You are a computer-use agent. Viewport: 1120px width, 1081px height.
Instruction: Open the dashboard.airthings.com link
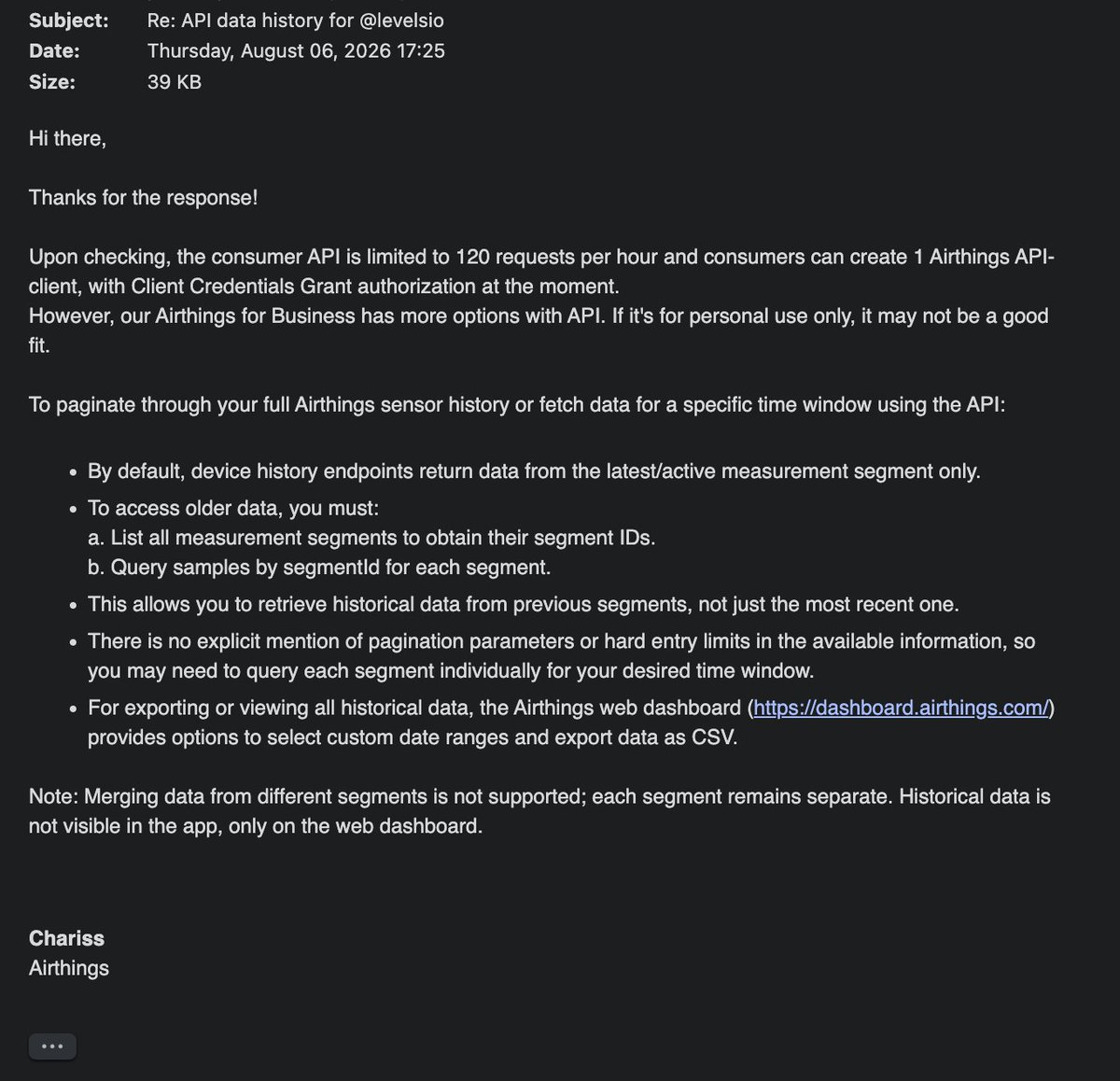pos(902,708)
